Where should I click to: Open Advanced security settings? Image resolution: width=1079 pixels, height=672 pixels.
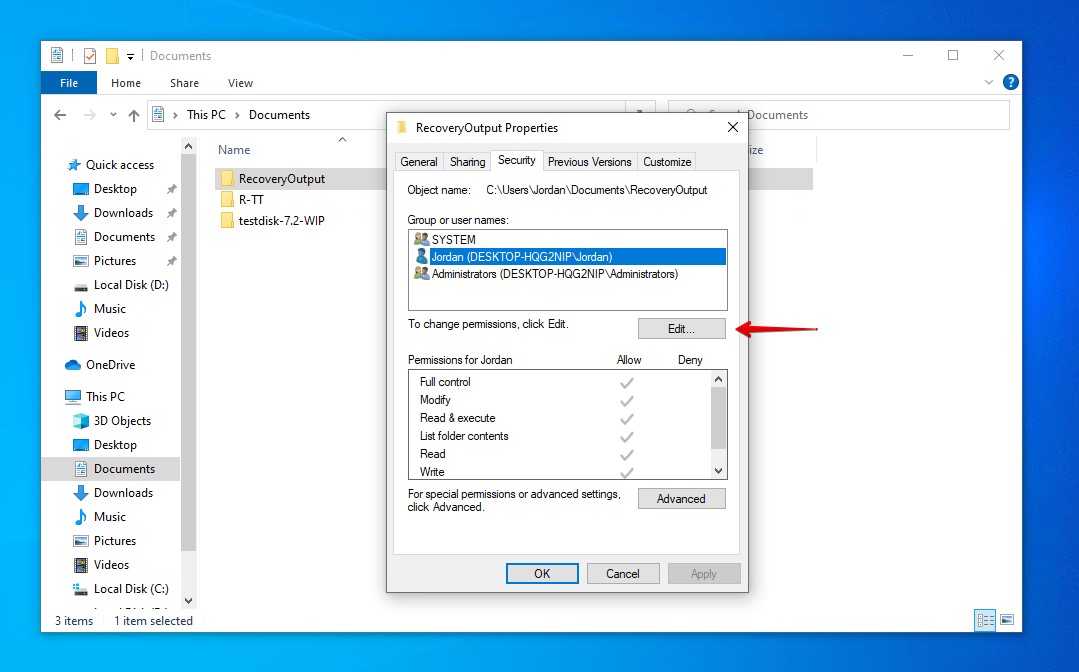(681, 498)
